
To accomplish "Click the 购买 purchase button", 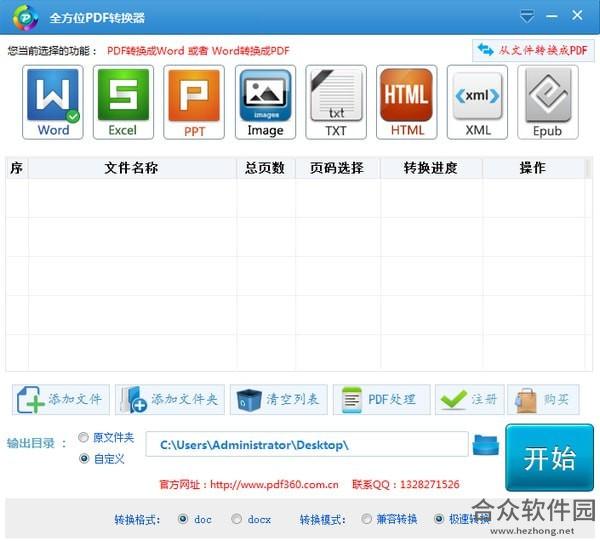I will pyautogui.click(x=543, y=400).
